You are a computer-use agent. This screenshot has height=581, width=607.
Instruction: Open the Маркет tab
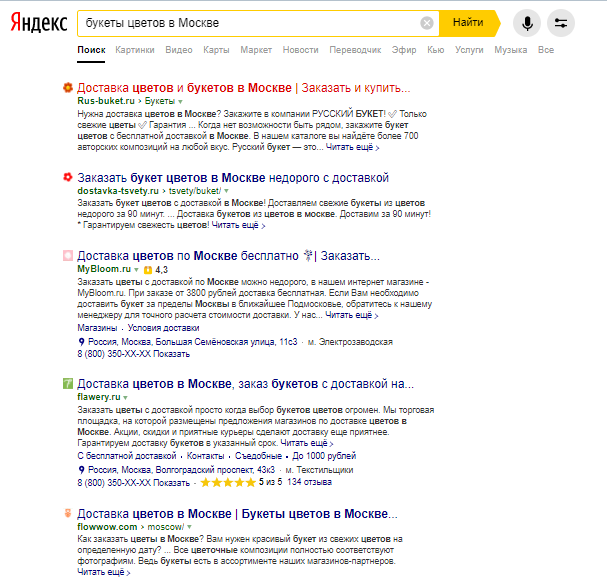pyautogui.click(x=256, y=50)
